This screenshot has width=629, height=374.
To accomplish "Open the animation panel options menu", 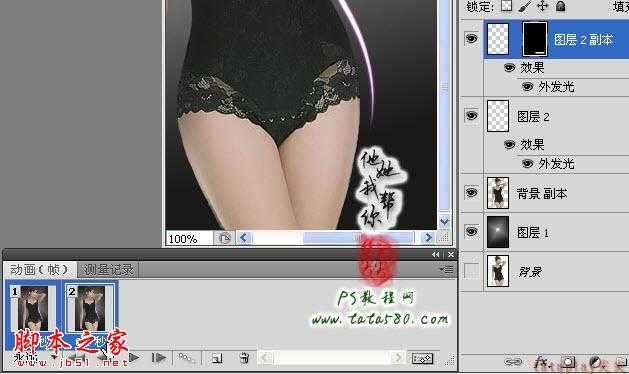I will (447, 269).
